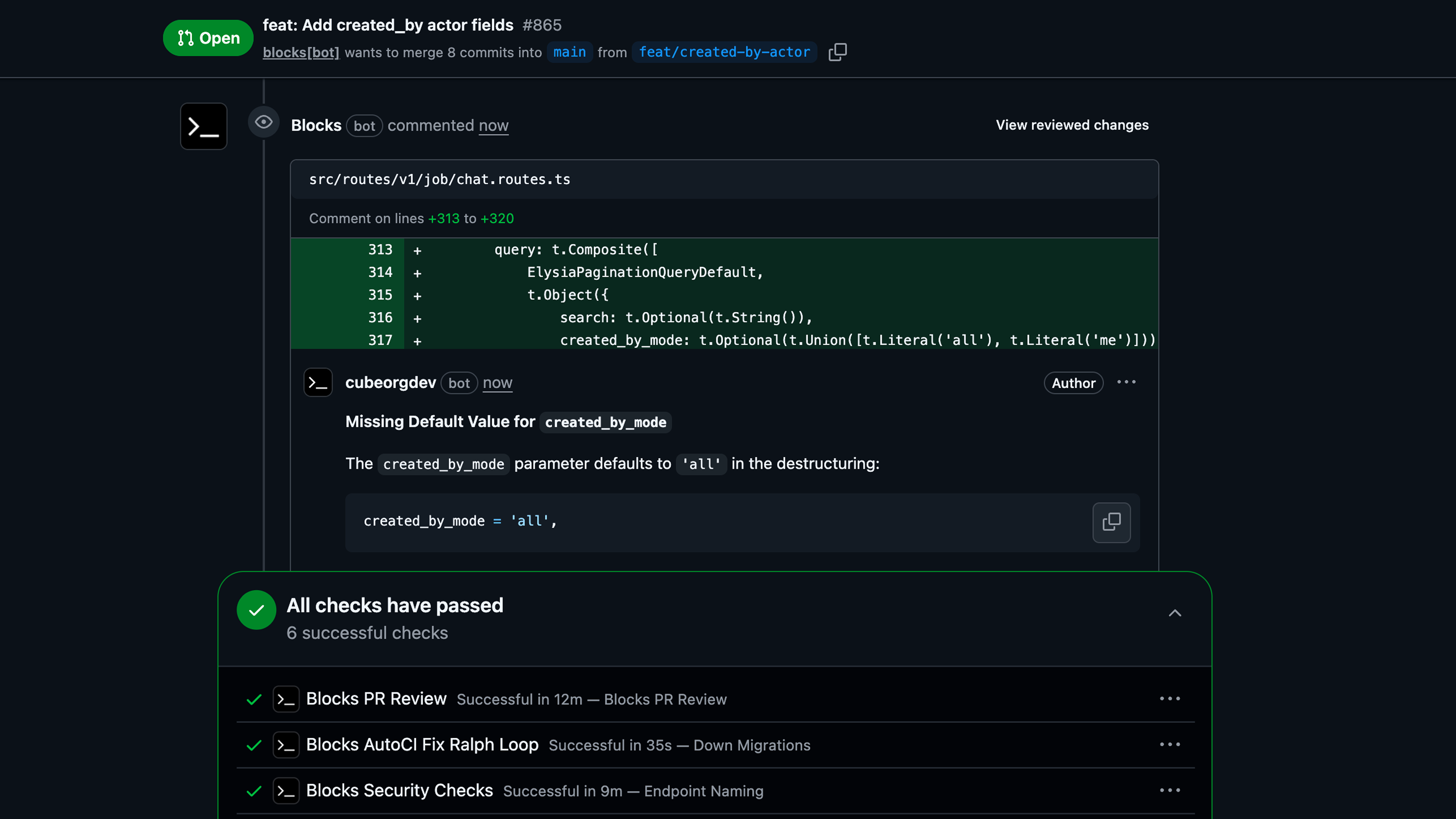Copy the created_by_mode code snippet
The image size is (1456, 819).
[1111, 521]
